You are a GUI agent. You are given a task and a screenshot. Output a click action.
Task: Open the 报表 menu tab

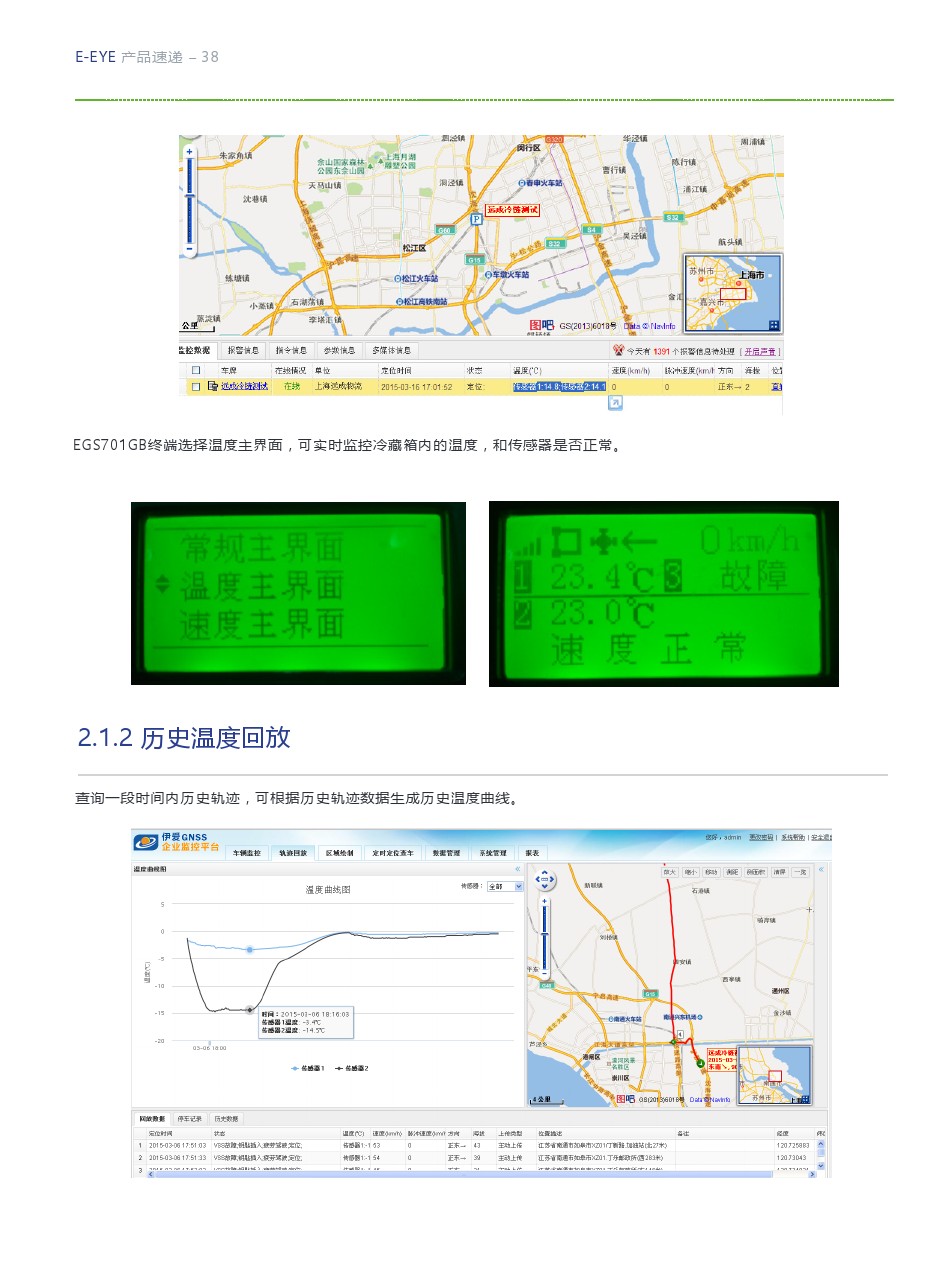(532, 853)
